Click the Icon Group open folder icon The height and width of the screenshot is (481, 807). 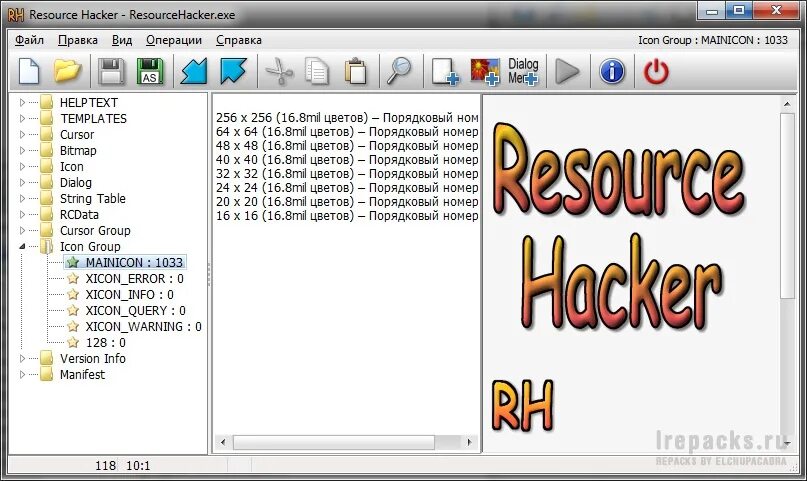47,246
